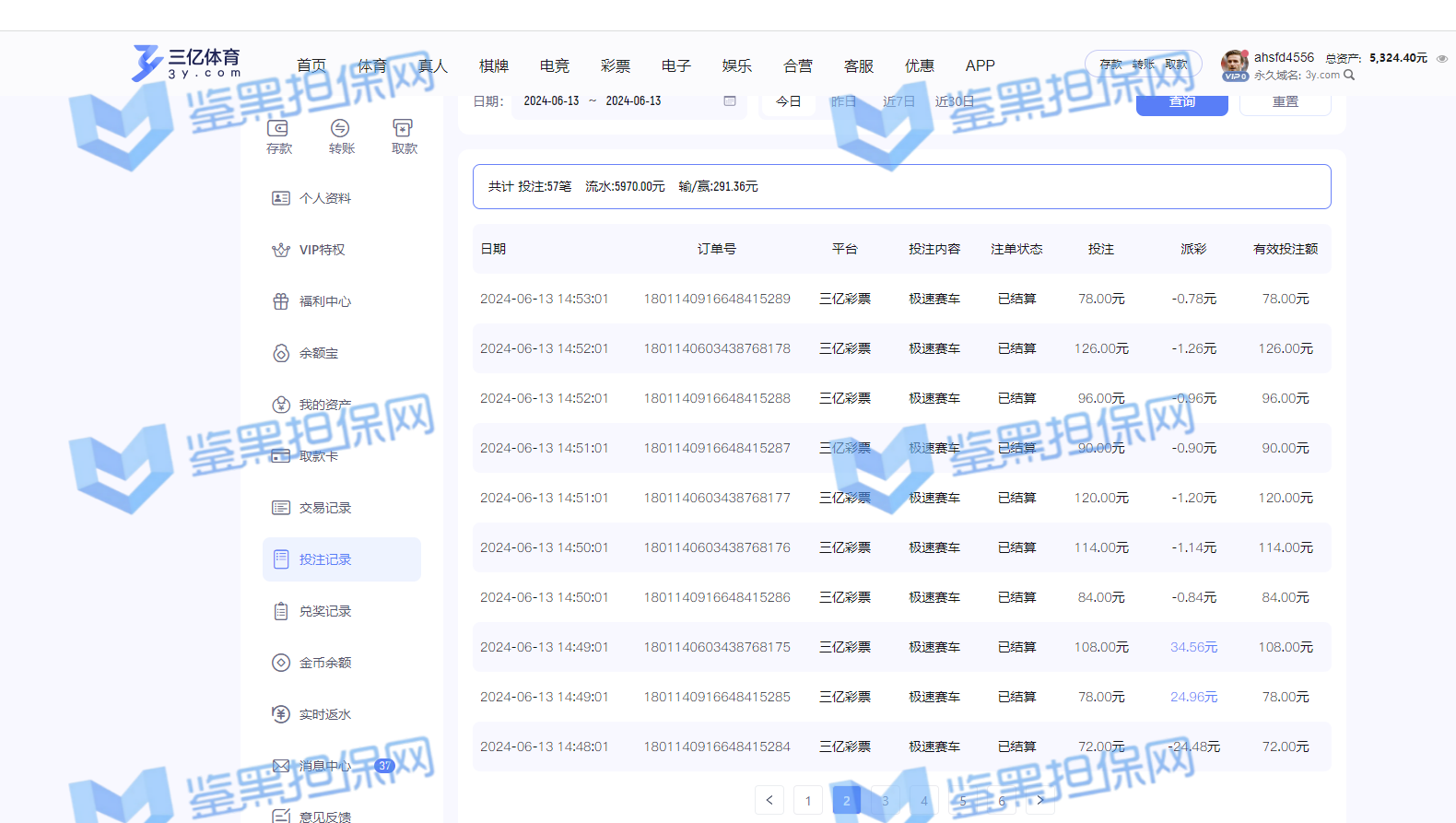Click the search icon beside 3y.com

coord(1349,76)
